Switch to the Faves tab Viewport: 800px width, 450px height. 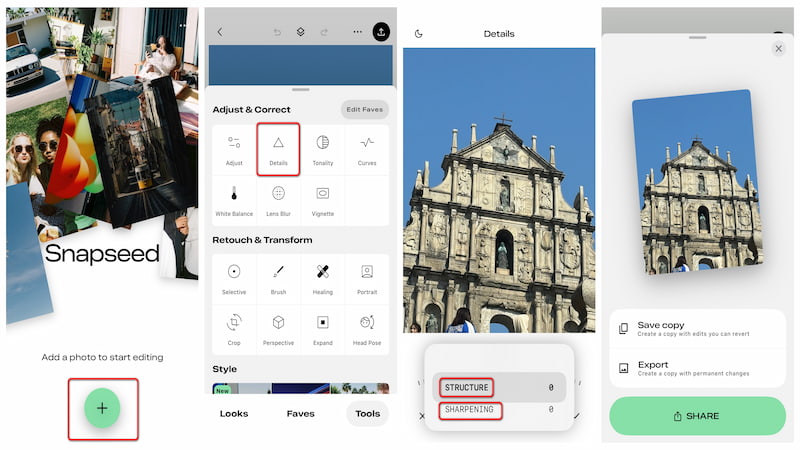[x=301, y=413]
